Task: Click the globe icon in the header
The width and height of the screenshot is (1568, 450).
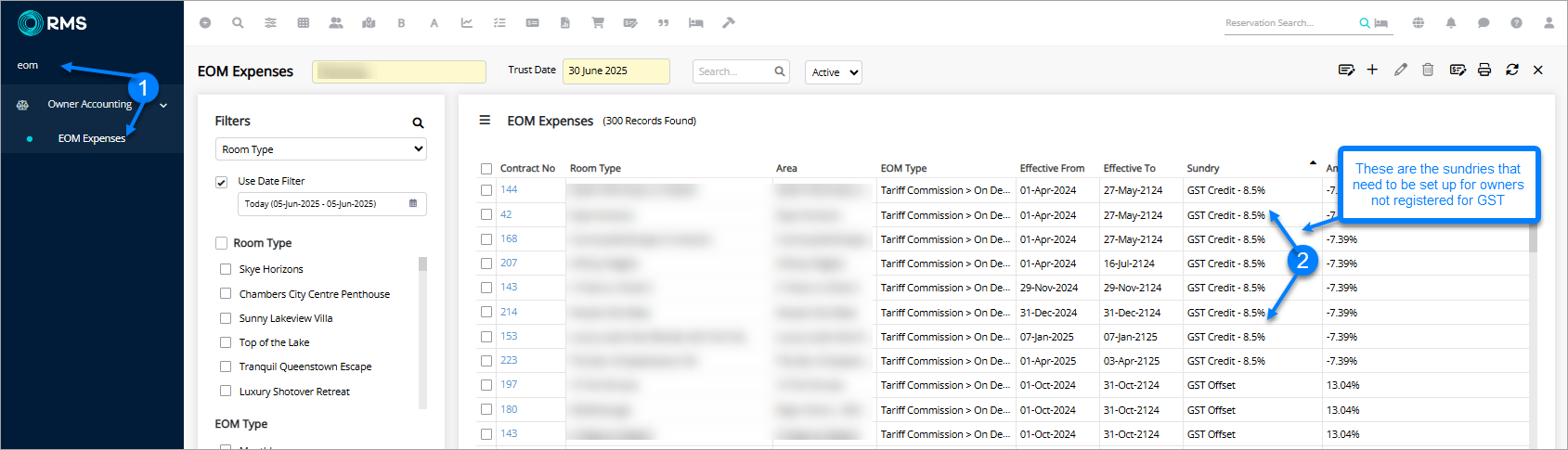Action: coord(1419,23)
